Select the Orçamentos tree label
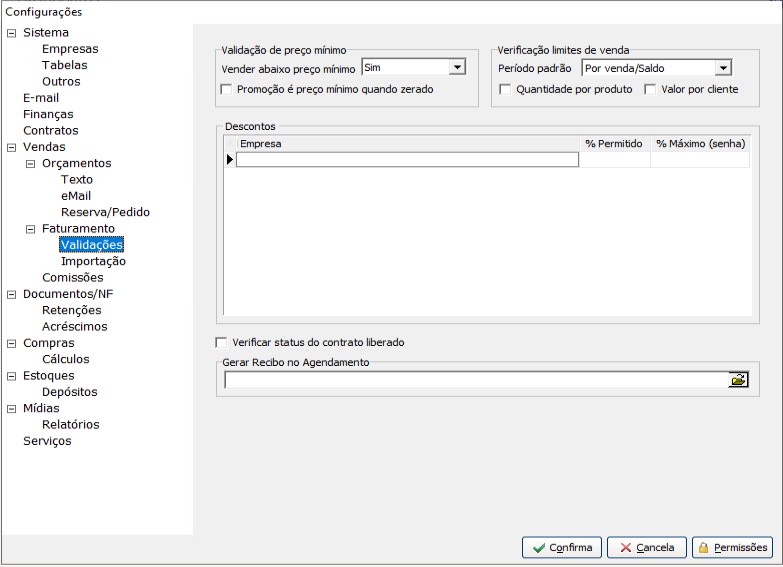Viewport: 783px width, 567px height. pyautogui.click(x=76, y=163)
